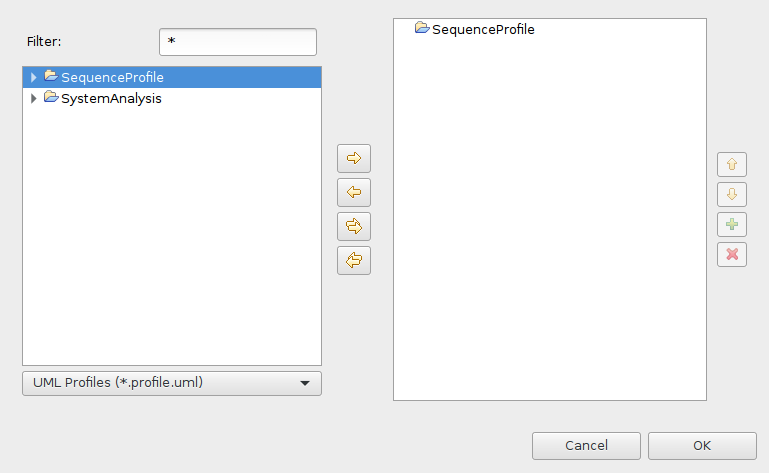Click SequenceProfile folder icon in right pane

[422, 27]
